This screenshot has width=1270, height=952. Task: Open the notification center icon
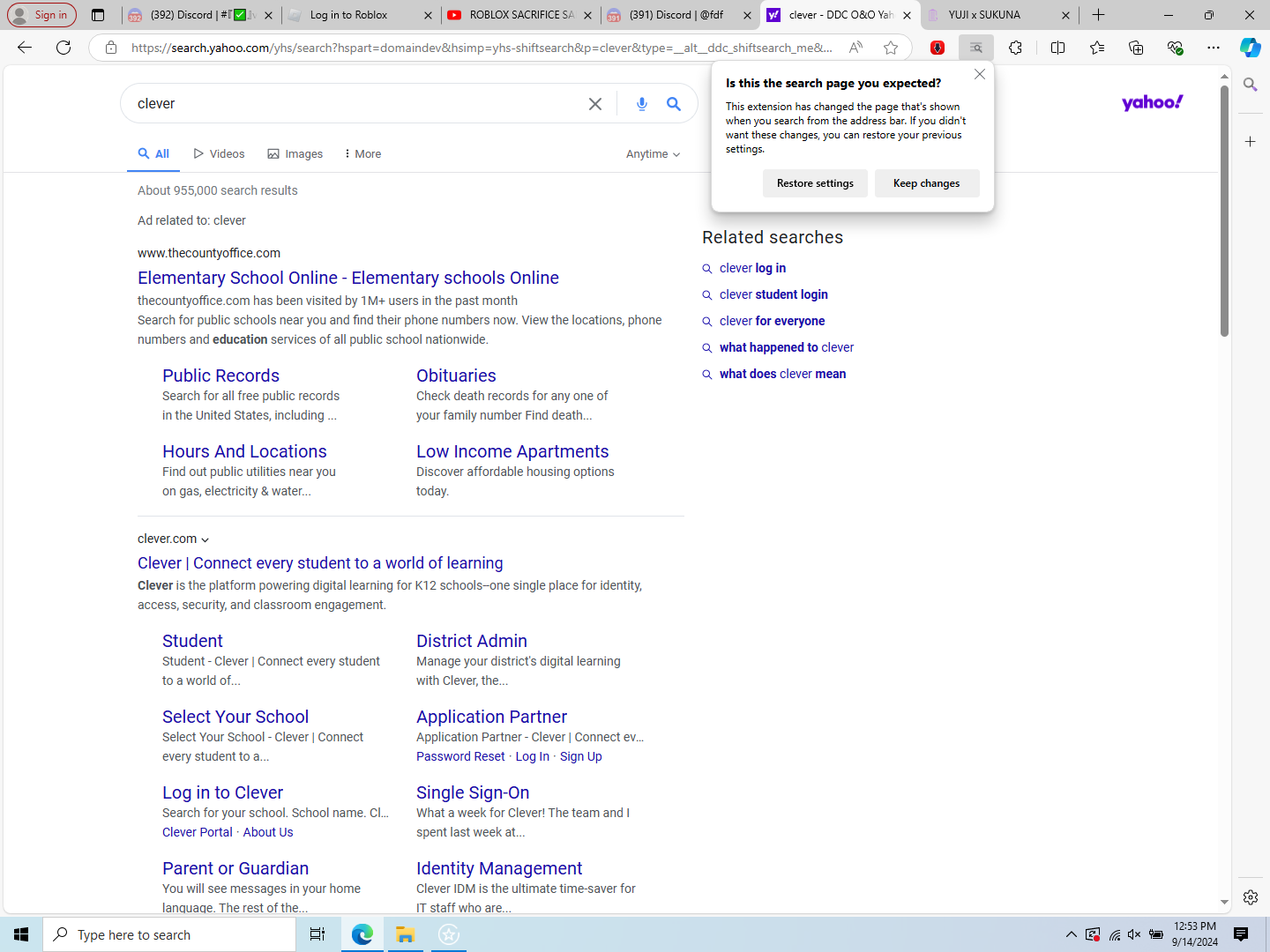[x=1241, y=934]
